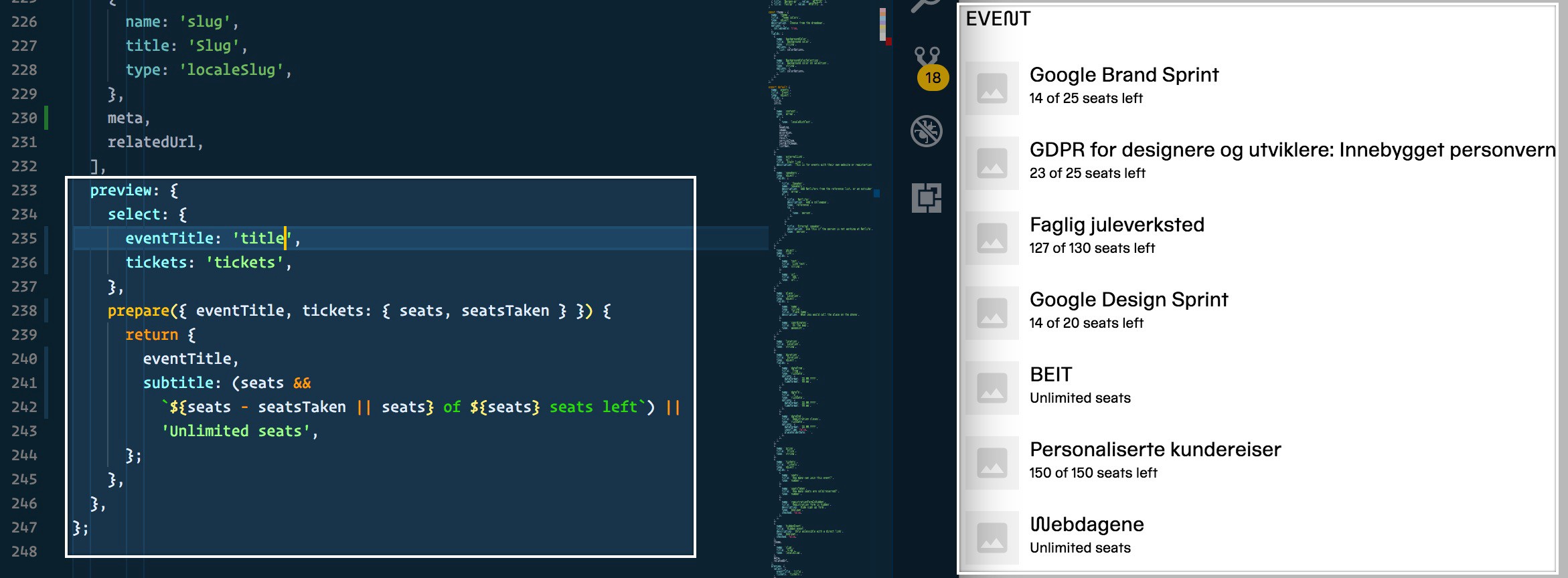Click the EVENT list heading

998,19
